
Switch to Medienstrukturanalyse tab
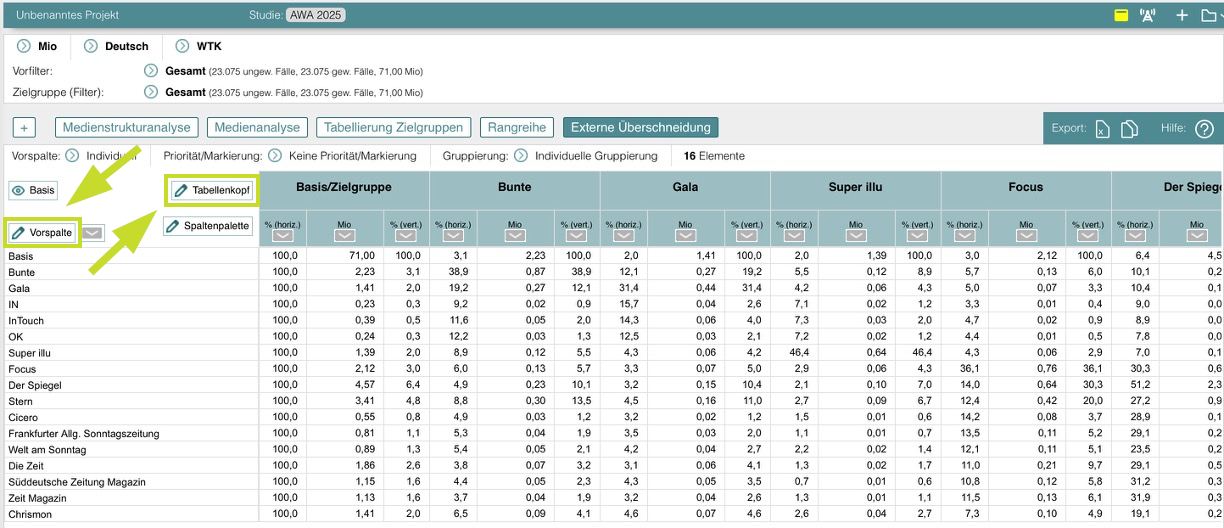pyautogui.click(x=127, y=128)
